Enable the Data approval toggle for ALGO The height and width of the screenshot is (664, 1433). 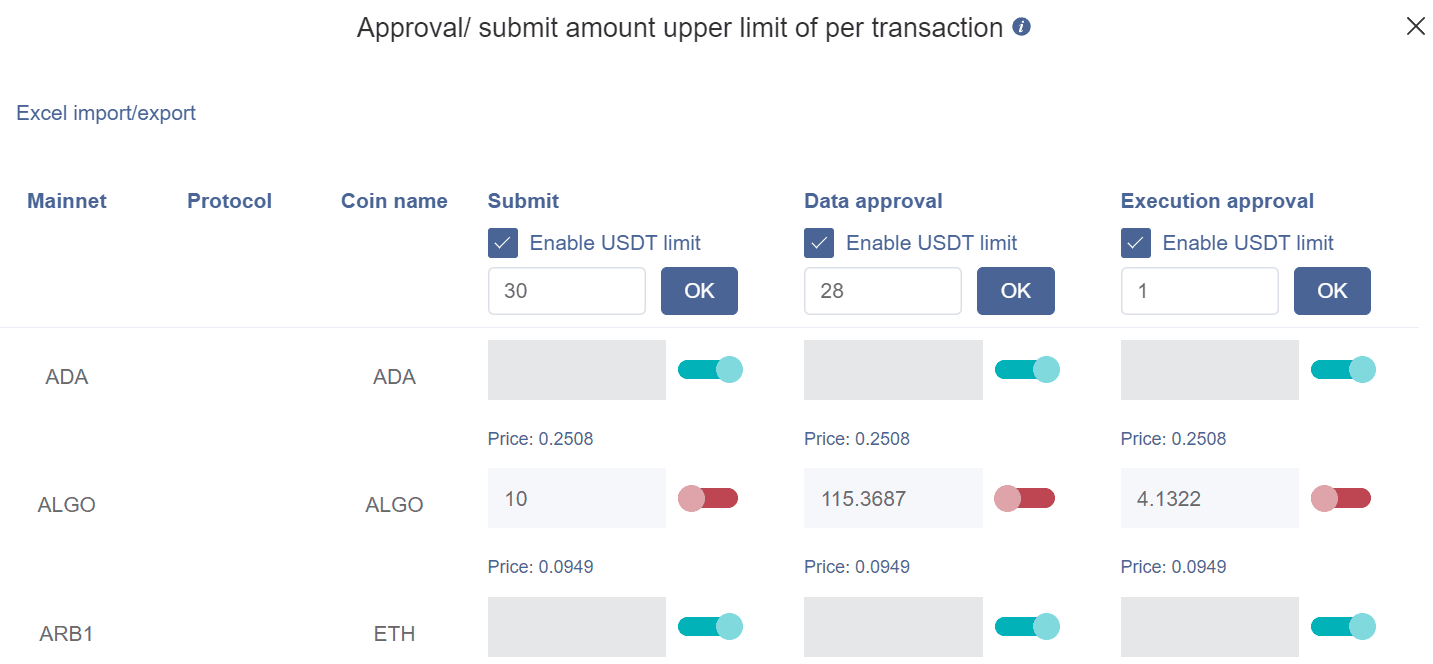click(x=1026, y=497)
